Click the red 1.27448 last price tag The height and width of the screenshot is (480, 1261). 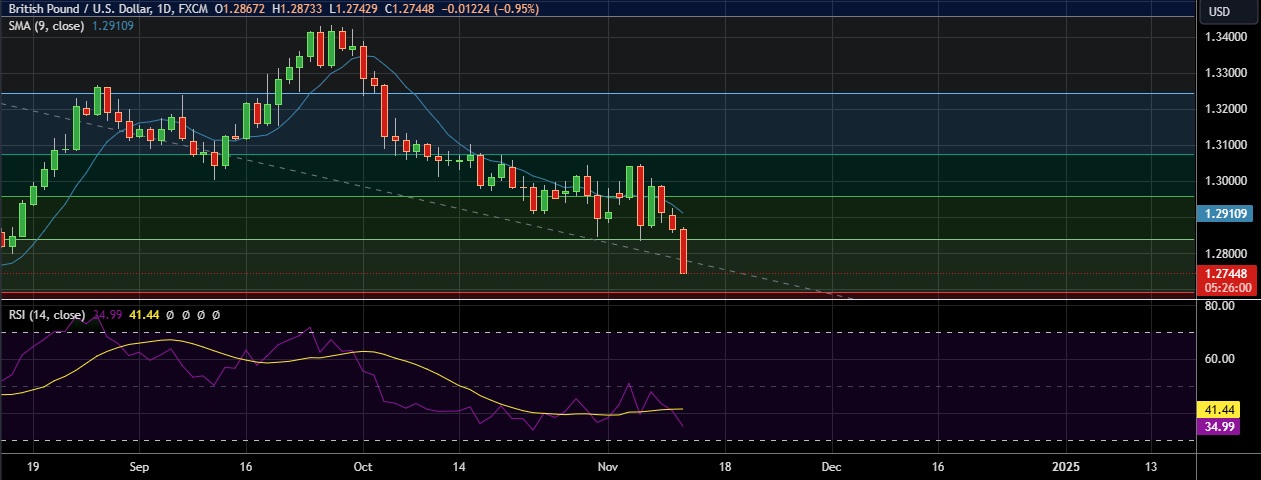[1226, 273]
